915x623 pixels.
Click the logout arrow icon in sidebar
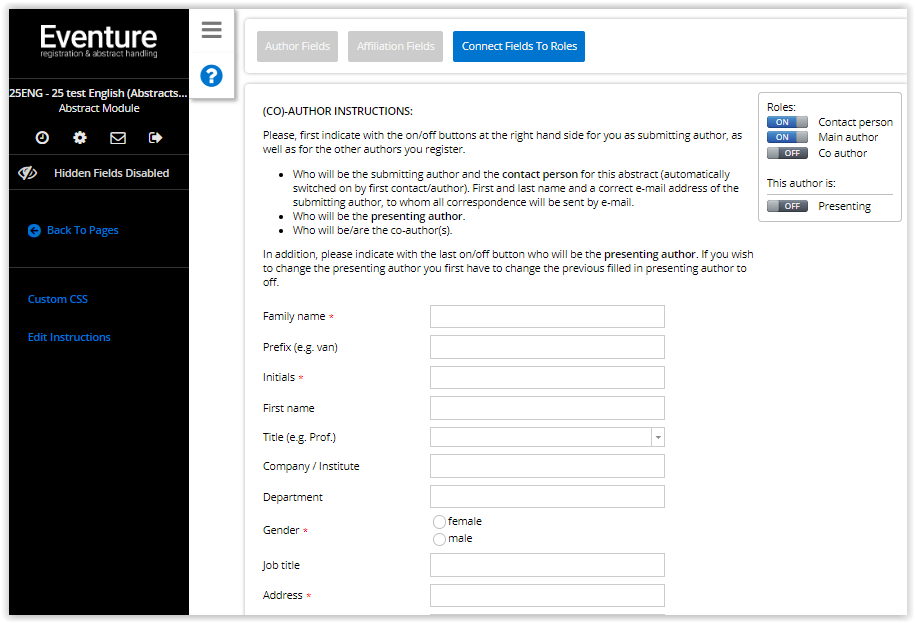(x=155, y=138)
